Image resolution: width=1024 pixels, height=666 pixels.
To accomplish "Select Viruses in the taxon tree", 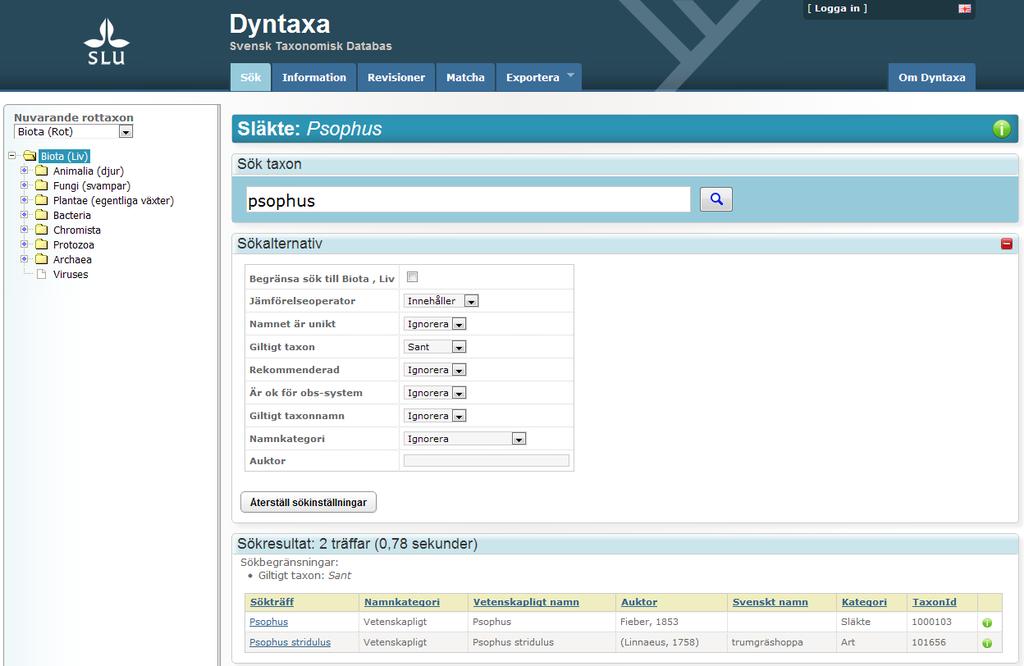I will 71,274.
